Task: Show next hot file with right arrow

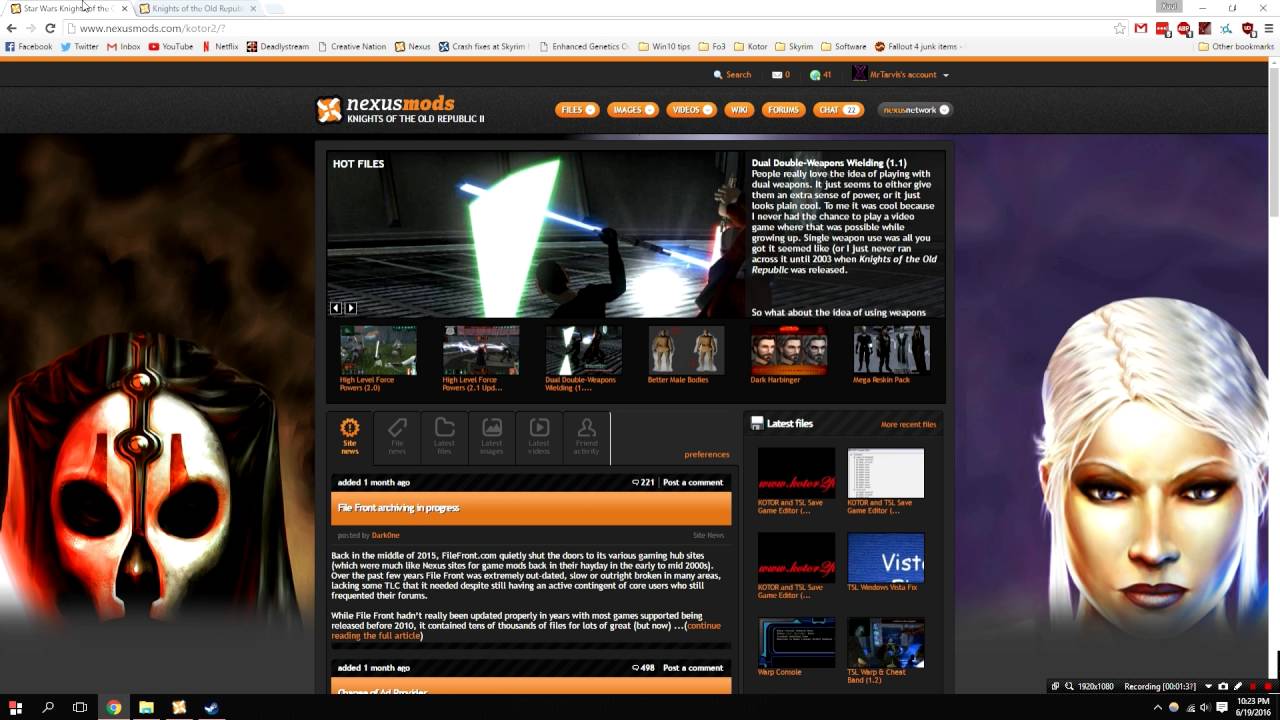Action: coord(350,308)
